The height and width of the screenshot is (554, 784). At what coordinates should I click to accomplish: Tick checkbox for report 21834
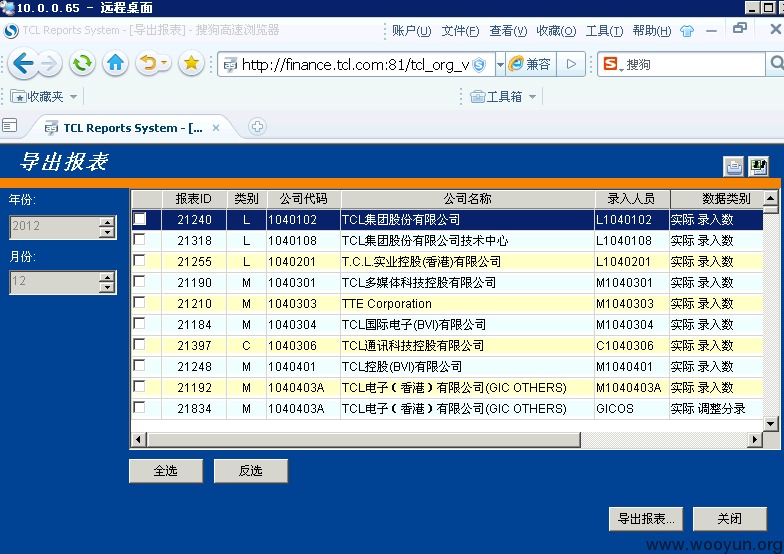tap(140, 408)
